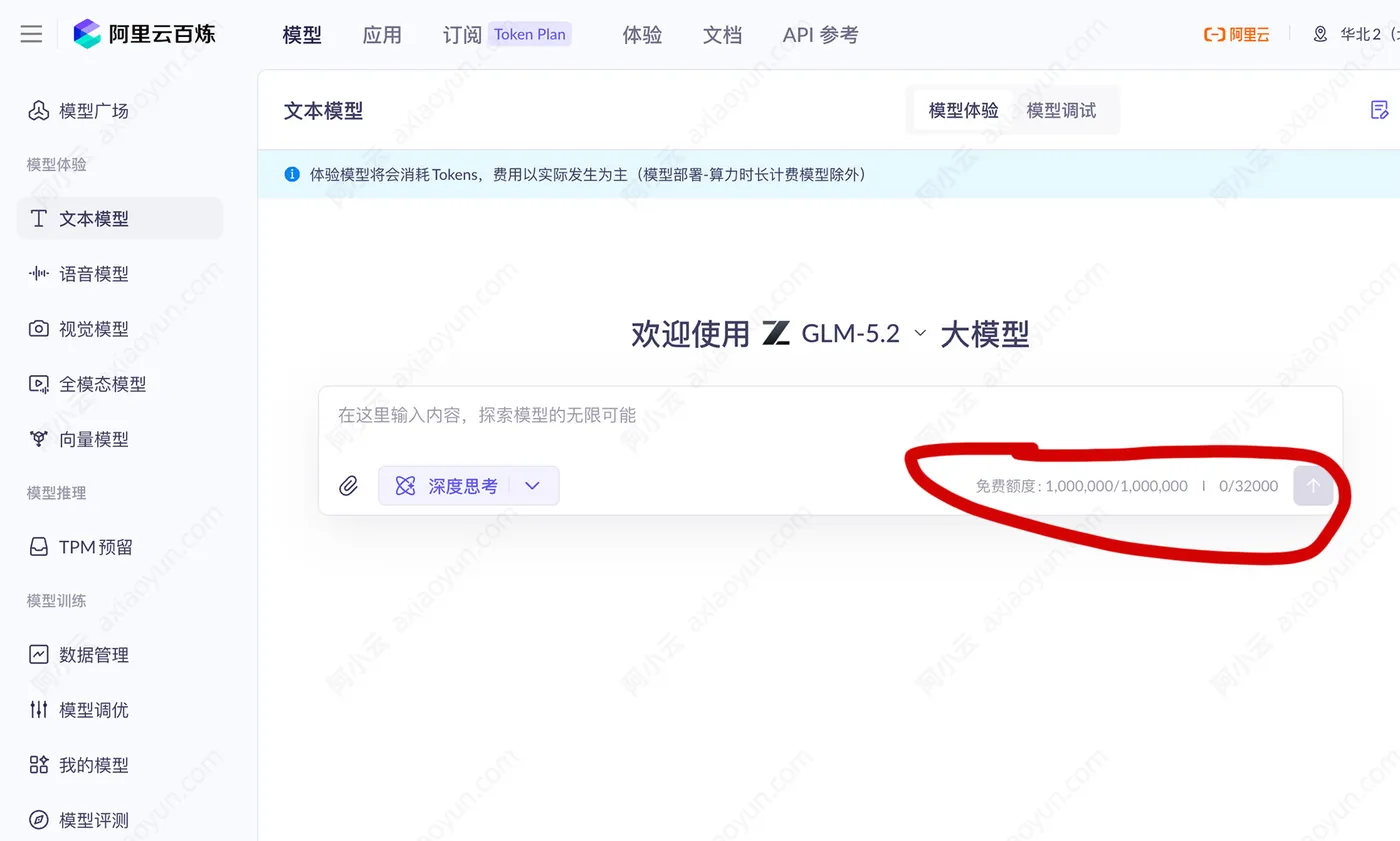Screen dimensions: 1400x841
Task: Click the 模型体验 sidebar section label
Action: pos(57,165)
